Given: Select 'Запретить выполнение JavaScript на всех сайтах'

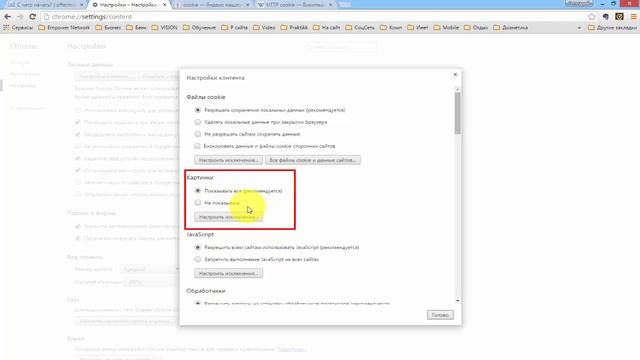Looking at the screenshot, I should coord(198,259).
